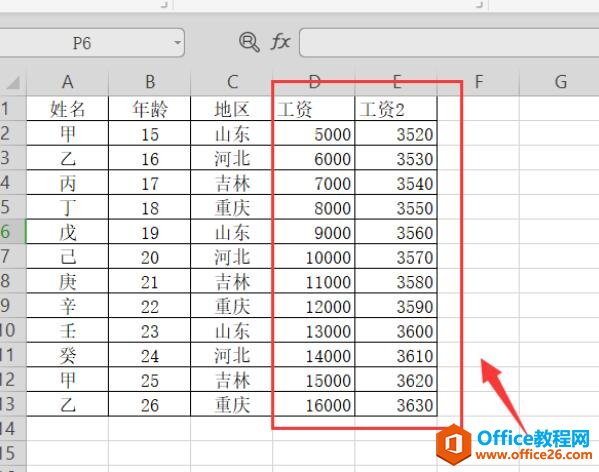Click the name cell '壬'
599x472 pixels.
click(68, 330)
